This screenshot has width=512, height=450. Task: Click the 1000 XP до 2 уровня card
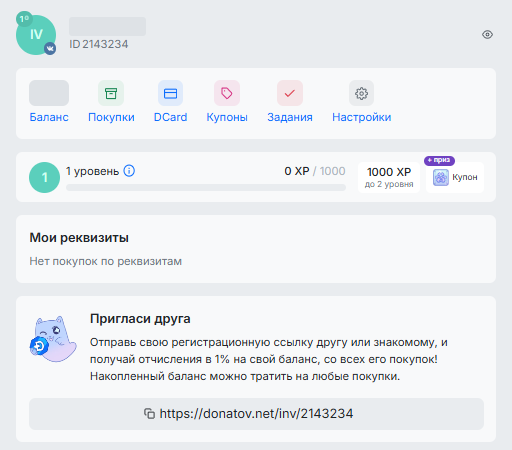pos(389,177)
